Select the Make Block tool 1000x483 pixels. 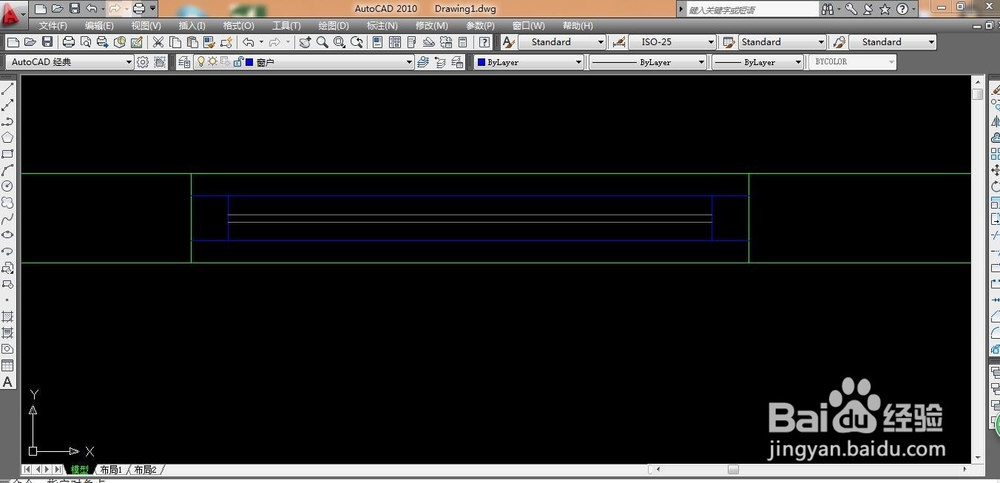pos(8,283)
